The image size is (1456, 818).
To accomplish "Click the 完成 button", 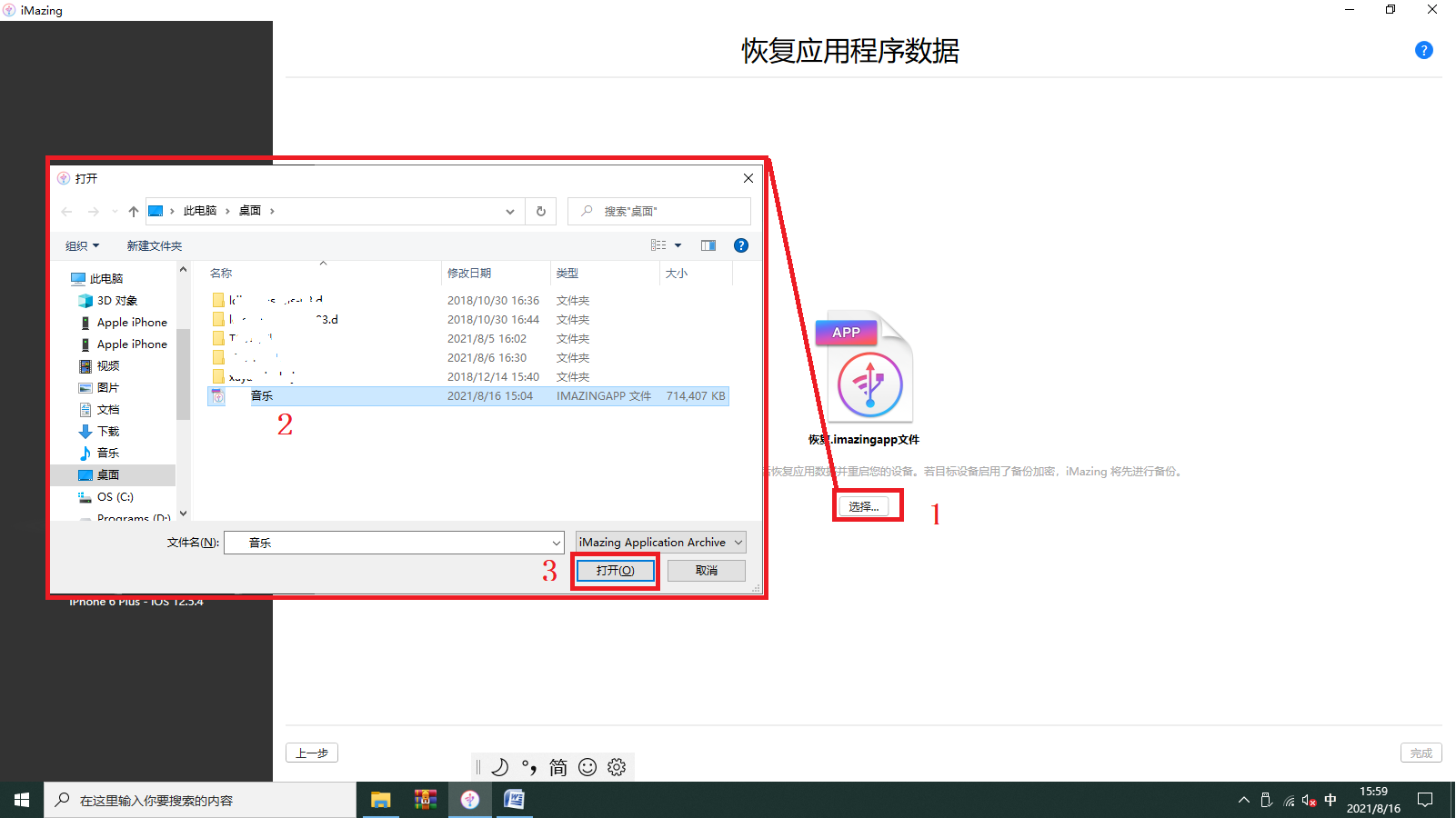I will [1421, 753].
